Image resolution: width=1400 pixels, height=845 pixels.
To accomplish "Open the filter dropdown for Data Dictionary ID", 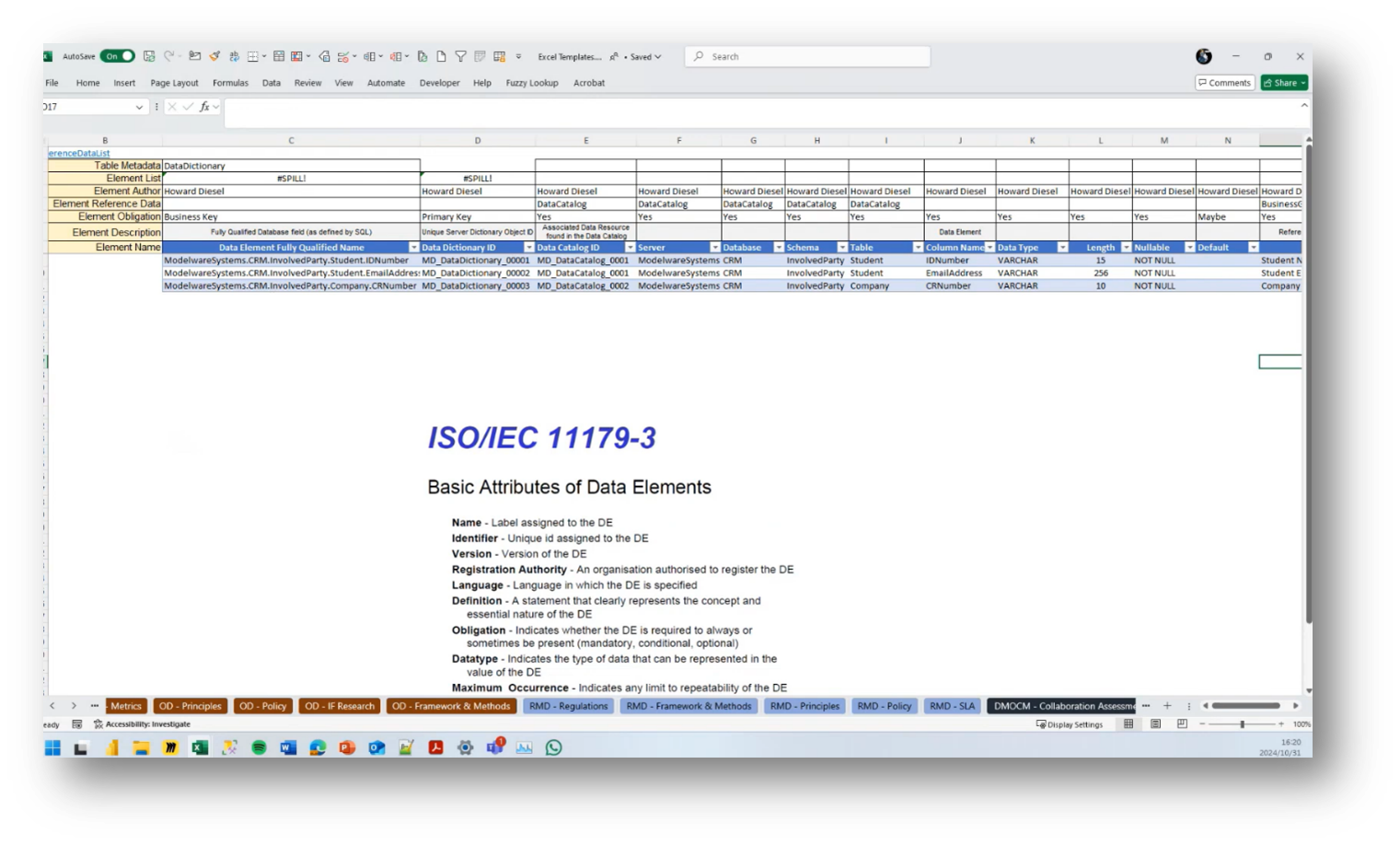I will (x=528, y=248).
